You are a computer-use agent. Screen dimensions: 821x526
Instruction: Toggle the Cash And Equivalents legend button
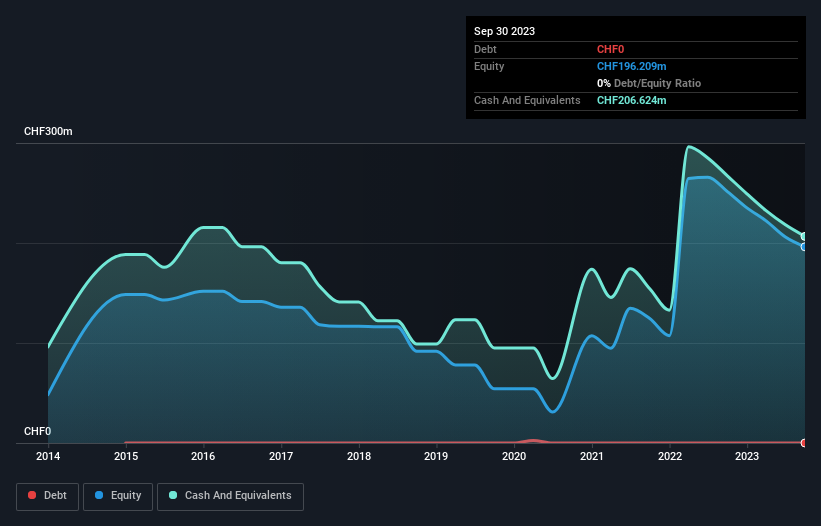click(230, 496)
